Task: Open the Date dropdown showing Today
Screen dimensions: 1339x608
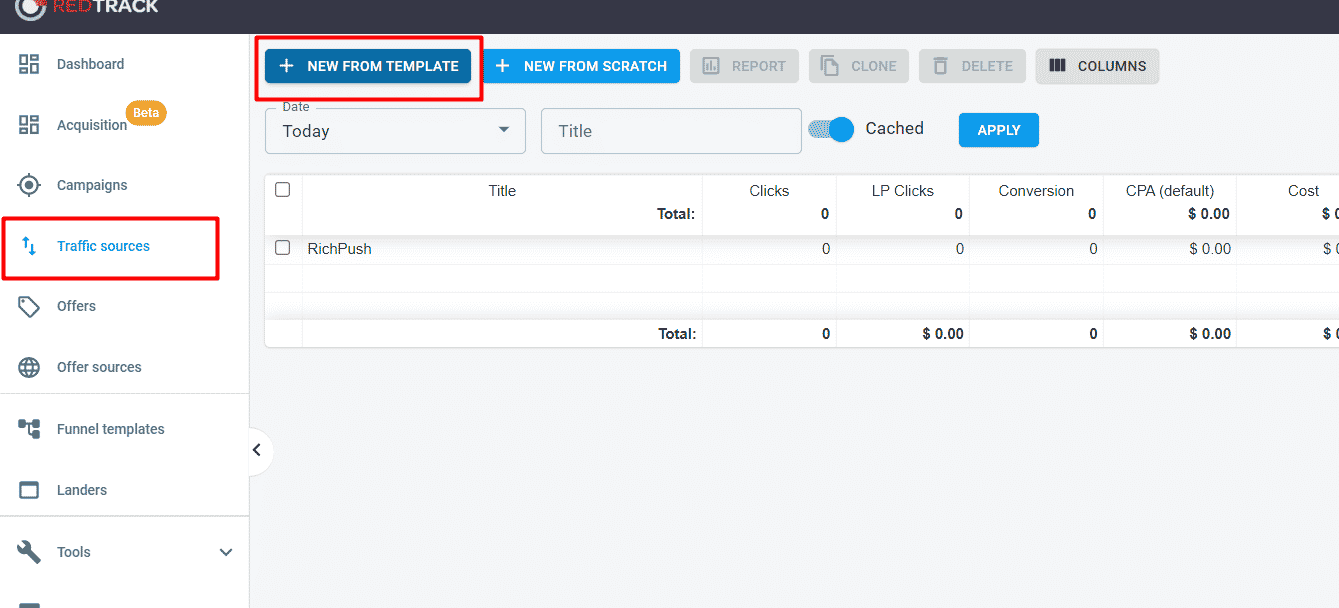Action: coord(395,131)
